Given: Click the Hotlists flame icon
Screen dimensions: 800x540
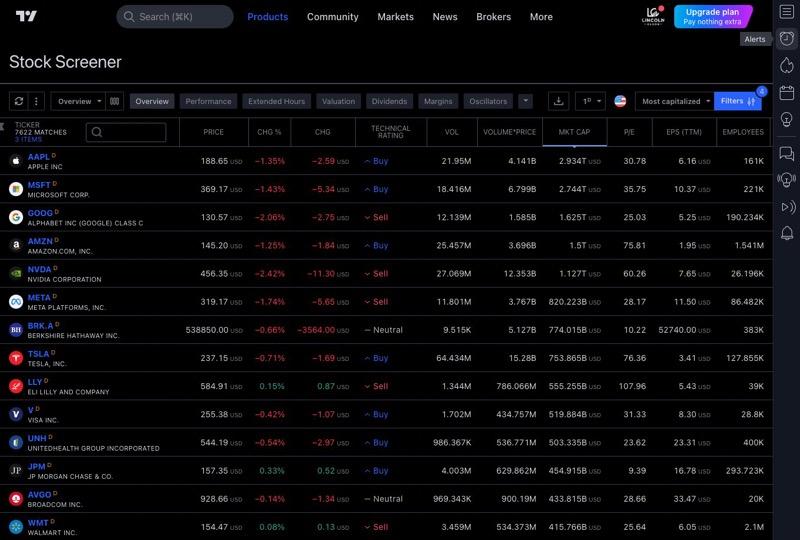Looking at the screenshot, I should pyautogui.click(x=787, y=65).
